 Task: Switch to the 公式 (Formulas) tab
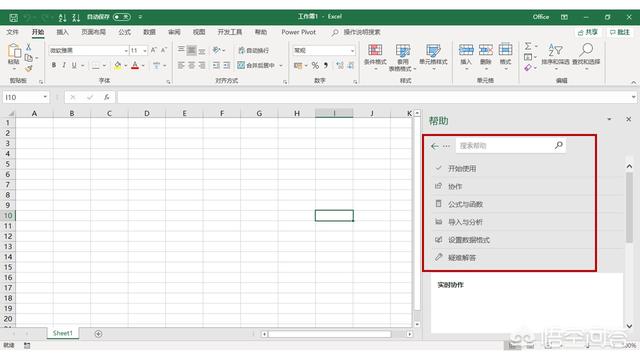pos(124,32)
